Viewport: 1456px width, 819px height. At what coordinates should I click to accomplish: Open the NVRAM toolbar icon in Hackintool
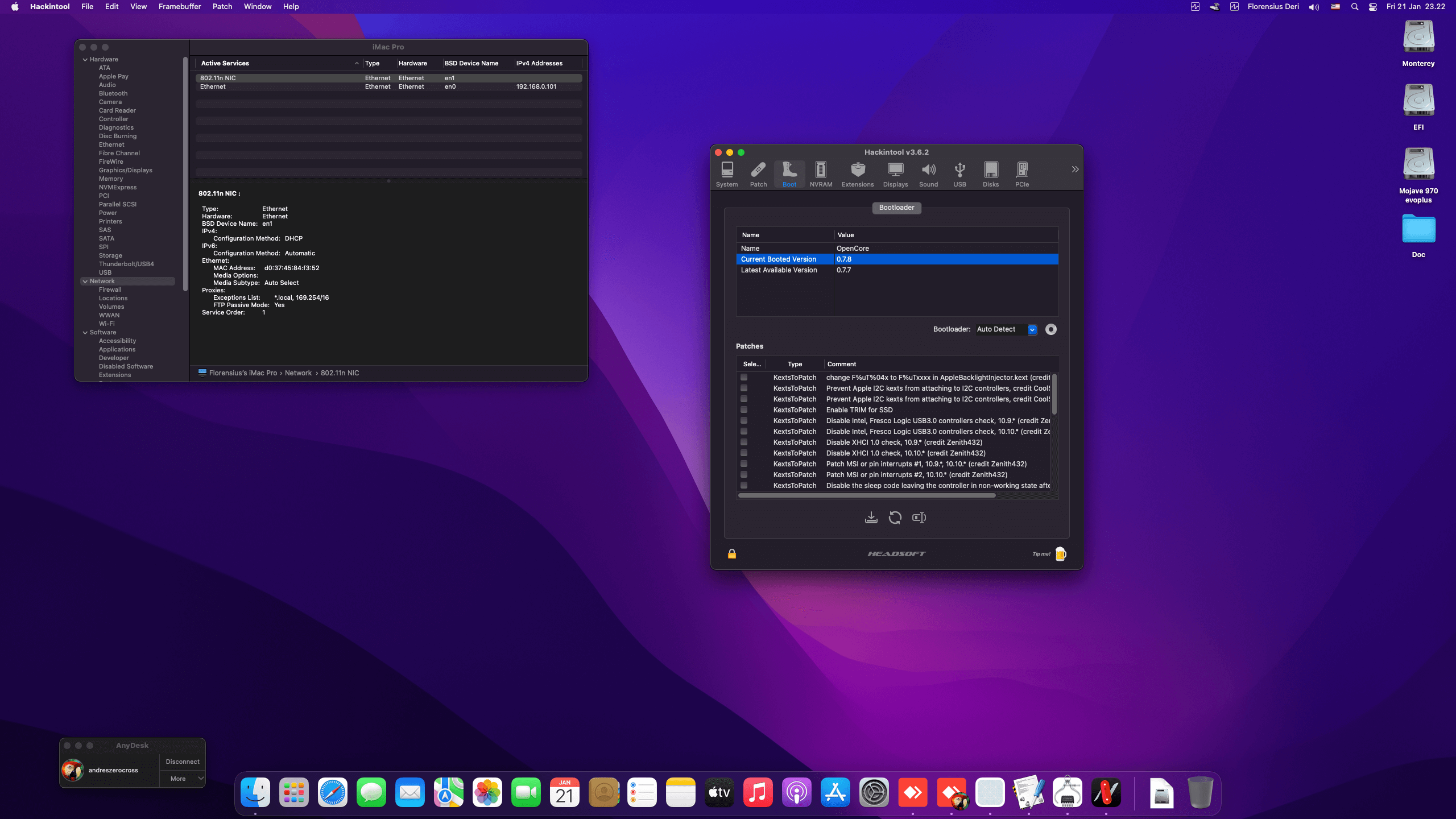[x=821, y=173]
